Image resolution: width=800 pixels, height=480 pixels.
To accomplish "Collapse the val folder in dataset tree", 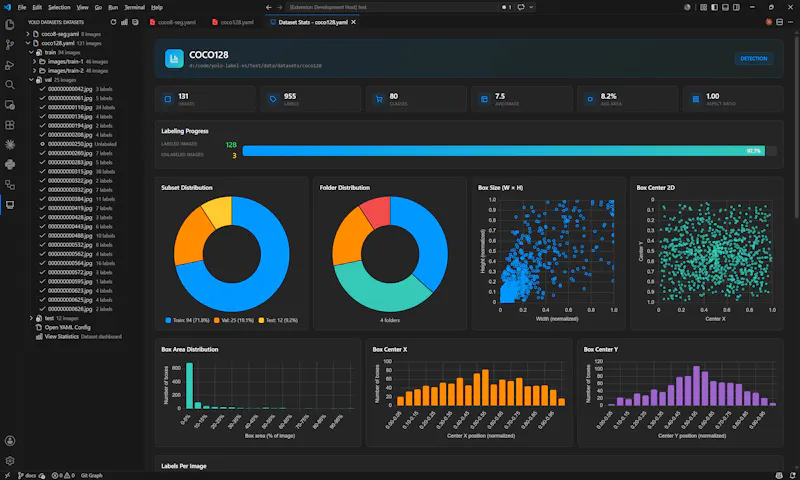I will (32, 80).
